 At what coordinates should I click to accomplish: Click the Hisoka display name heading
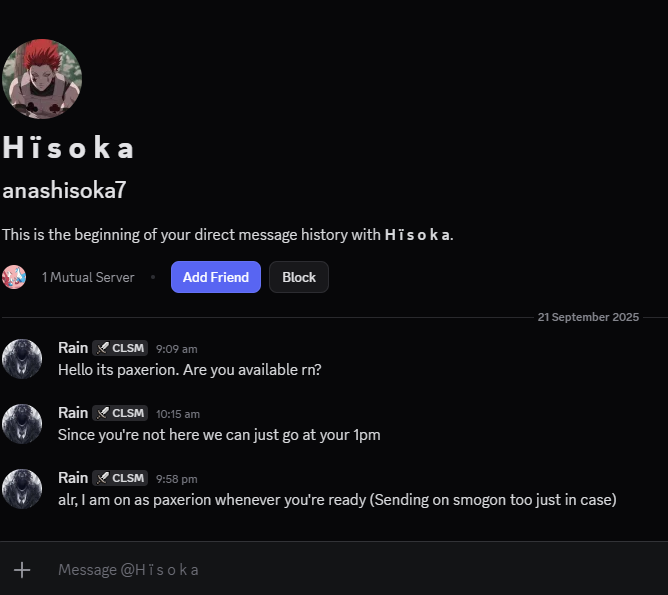(68, 148)
